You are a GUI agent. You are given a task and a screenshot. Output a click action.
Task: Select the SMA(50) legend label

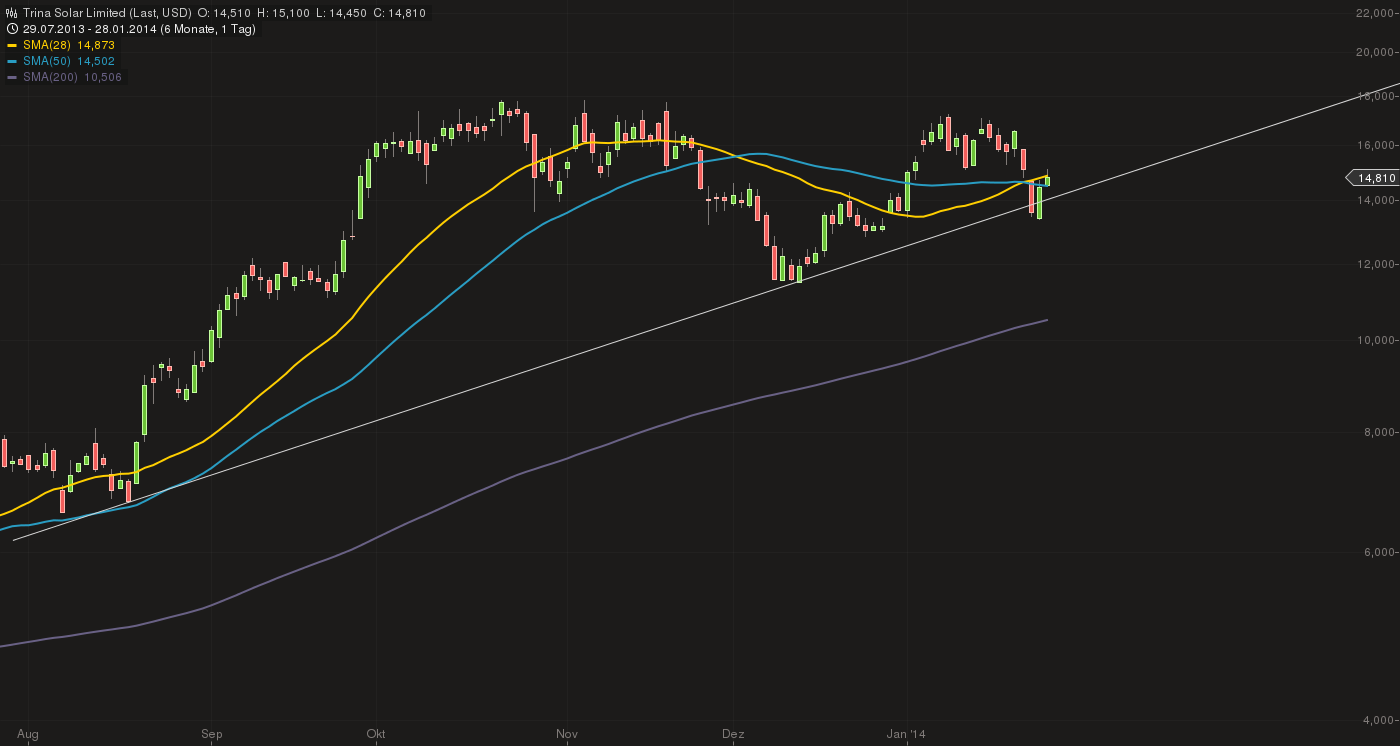[45, 61]
